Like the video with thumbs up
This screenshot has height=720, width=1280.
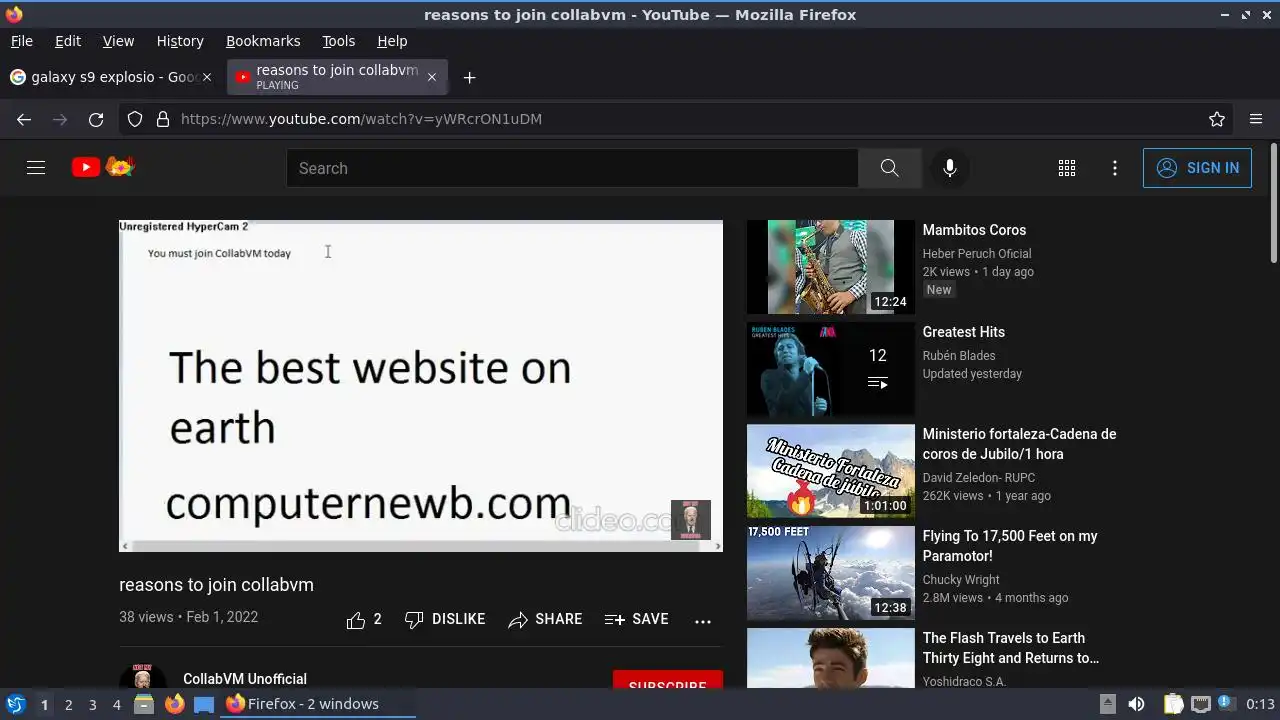click(364, 620)
